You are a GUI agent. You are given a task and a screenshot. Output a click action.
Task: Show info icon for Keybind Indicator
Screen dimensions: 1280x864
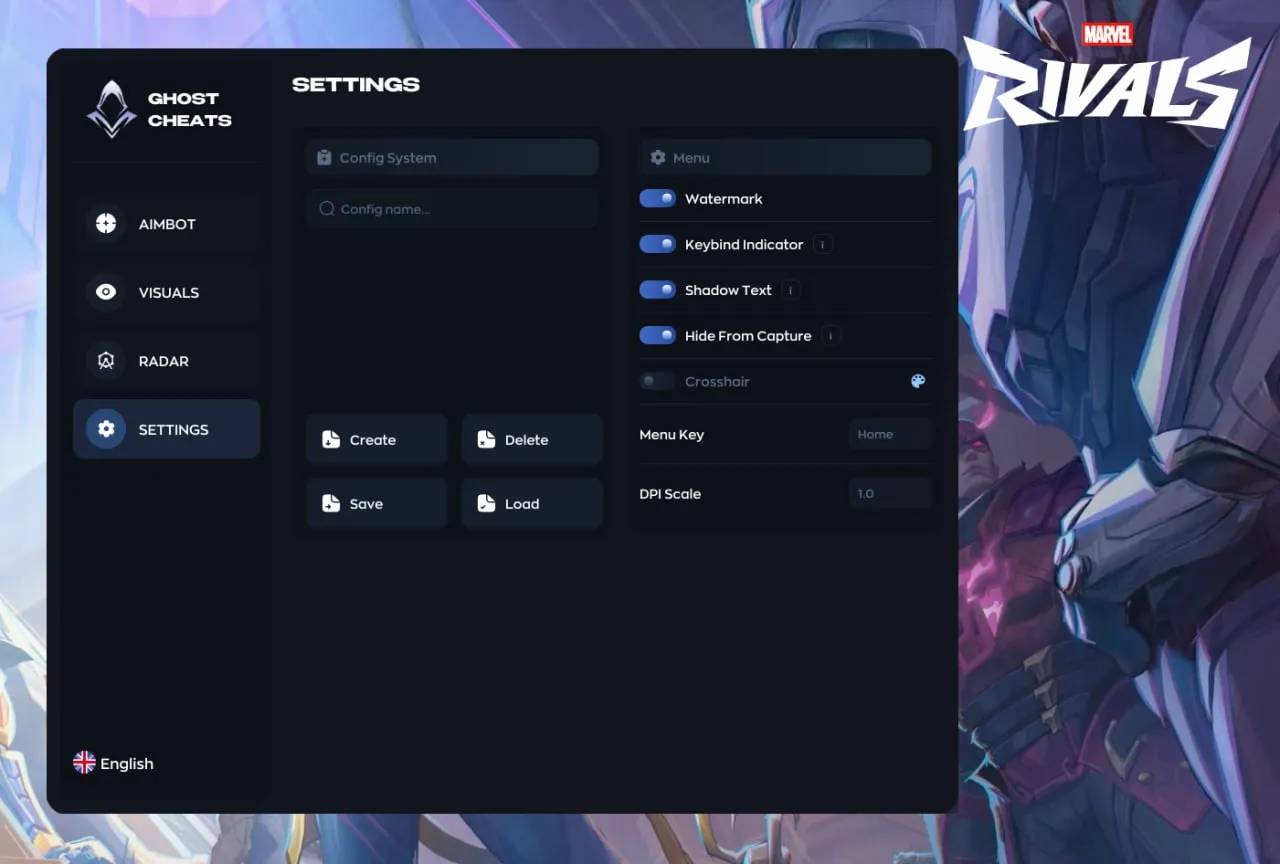click(822, 244)
